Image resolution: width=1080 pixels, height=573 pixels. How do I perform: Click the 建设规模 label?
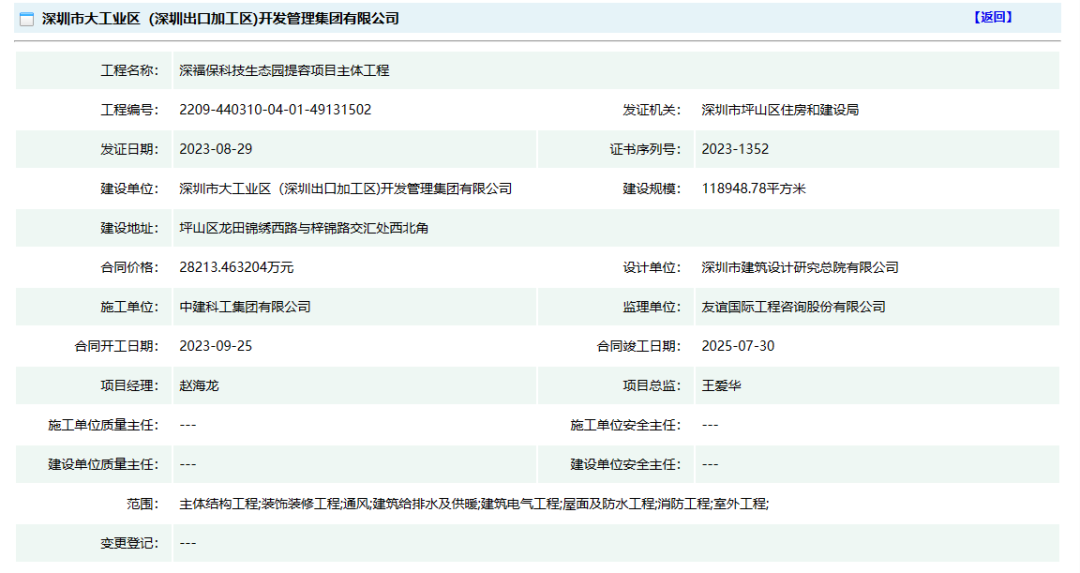[652, 189]
